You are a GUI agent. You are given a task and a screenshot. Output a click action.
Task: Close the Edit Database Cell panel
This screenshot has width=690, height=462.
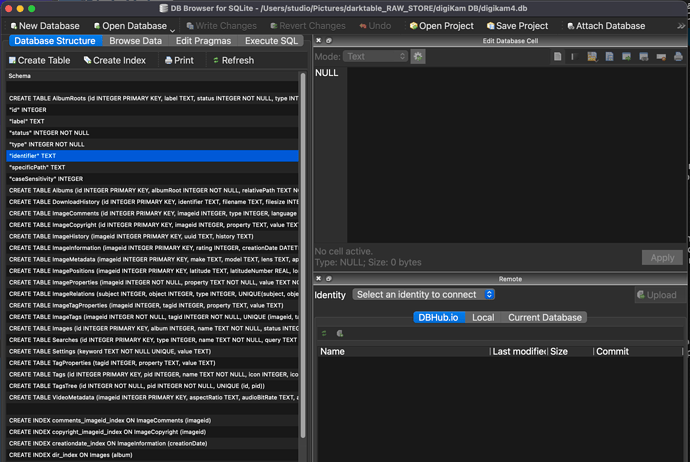pos(319,39)
